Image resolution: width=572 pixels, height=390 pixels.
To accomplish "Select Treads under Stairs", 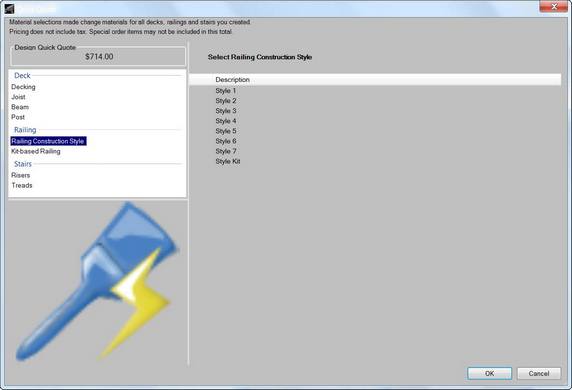I will point(22,185).
